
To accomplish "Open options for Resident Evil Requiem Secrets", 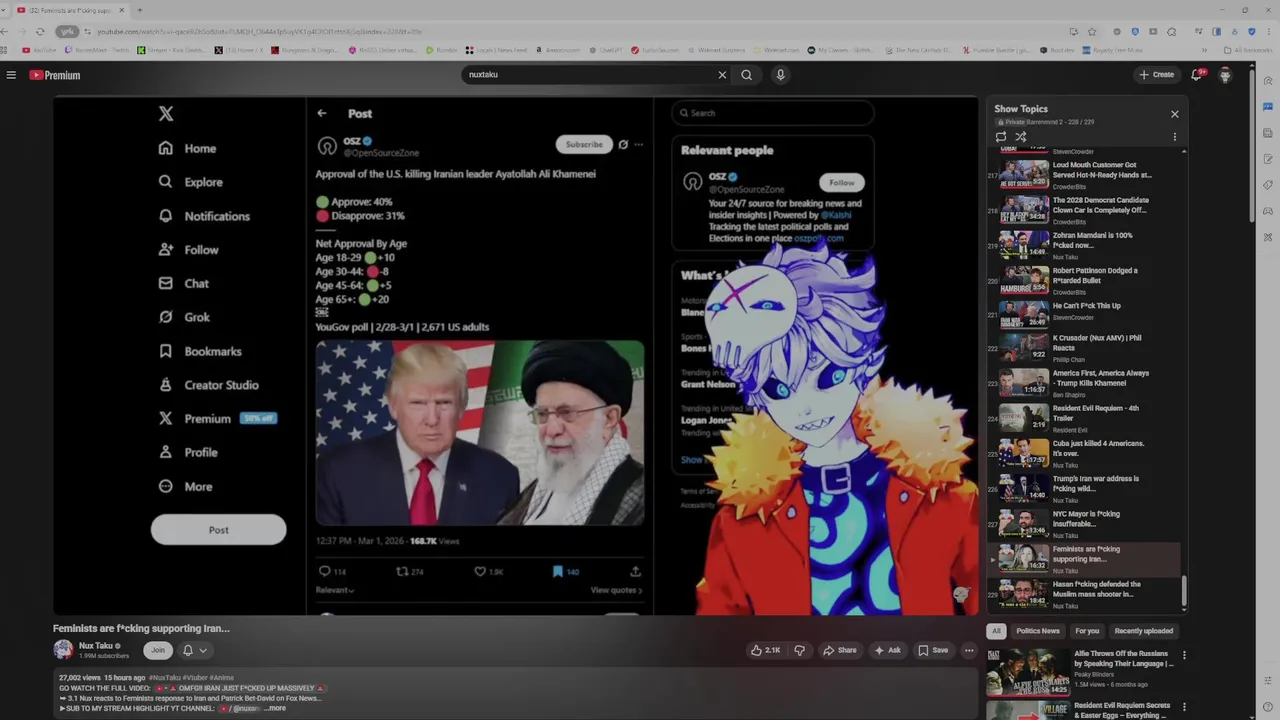I will click(x=1184, y=708).
